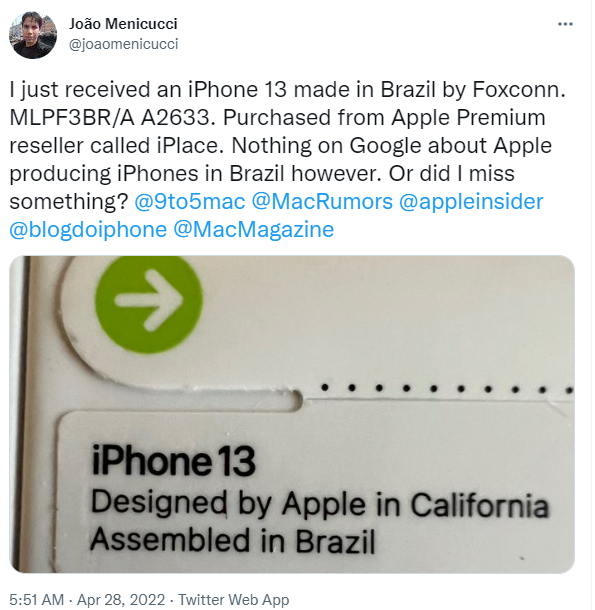Click 'Designed by Apple in California' line

point(319,504)
